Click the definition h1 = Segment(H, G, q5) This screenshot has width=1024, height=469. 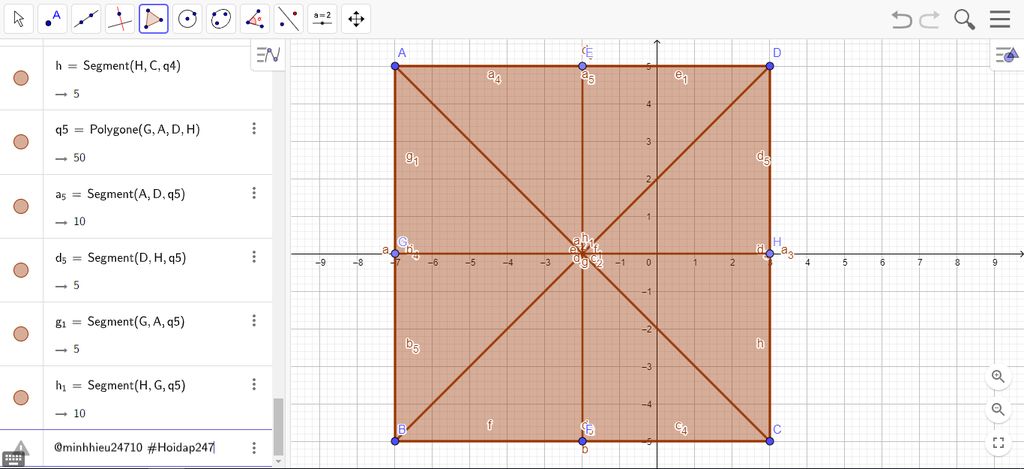(x=121, y=386)
